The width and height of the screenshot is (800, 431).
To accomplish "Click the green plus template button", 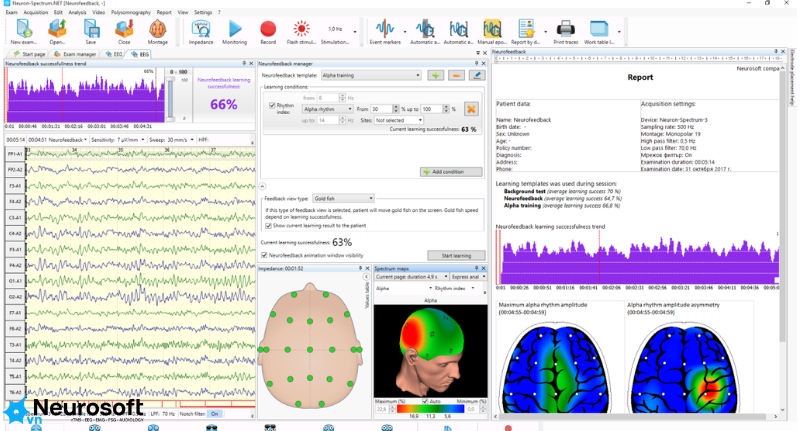I will tap(435, 75).
